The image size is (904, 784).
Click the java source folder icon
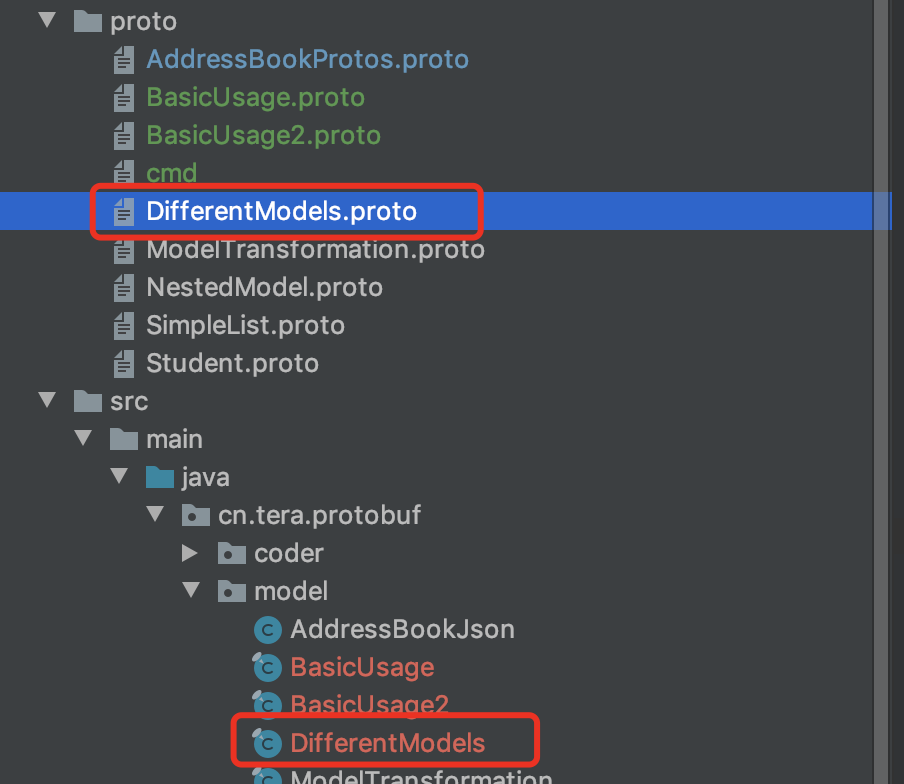[x=160, y=478]
